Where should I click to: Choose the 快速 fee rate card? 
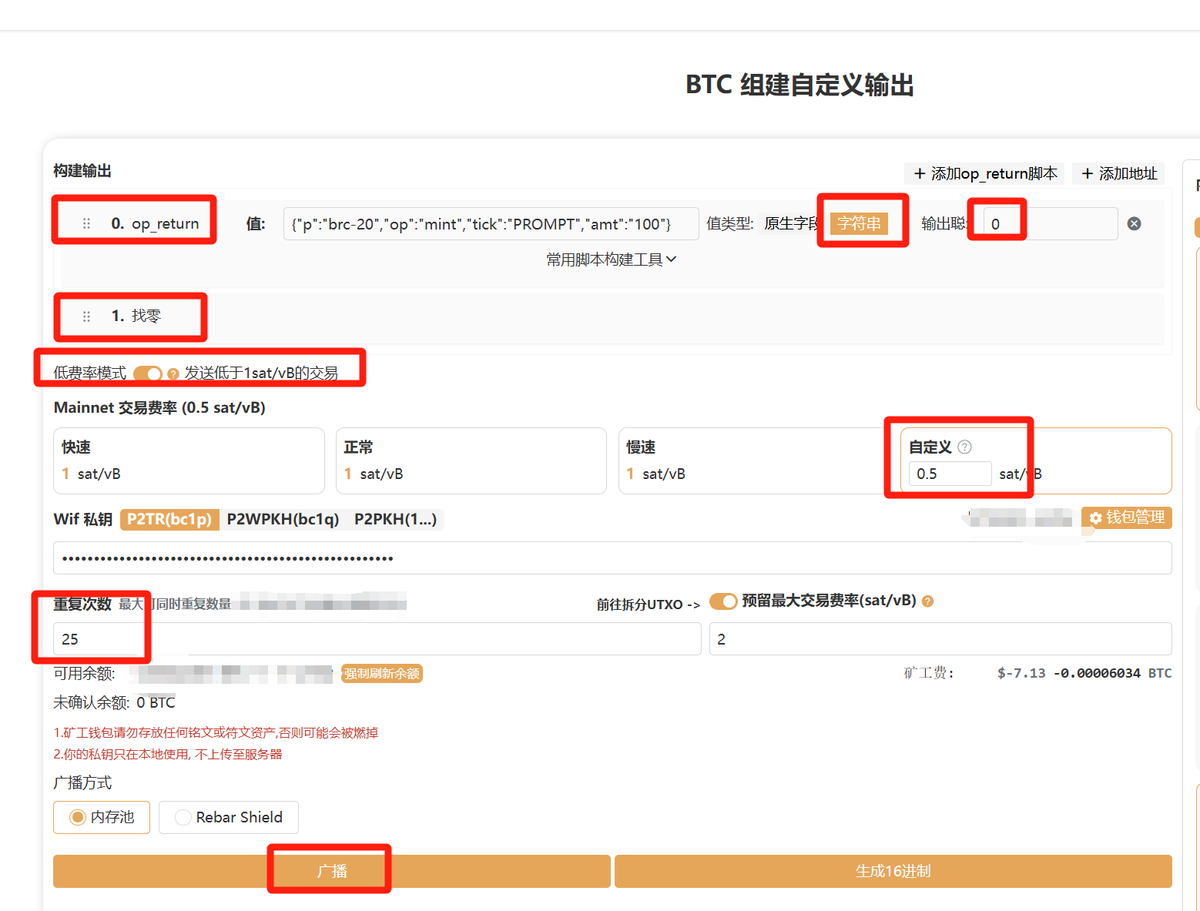click(189, 461)
